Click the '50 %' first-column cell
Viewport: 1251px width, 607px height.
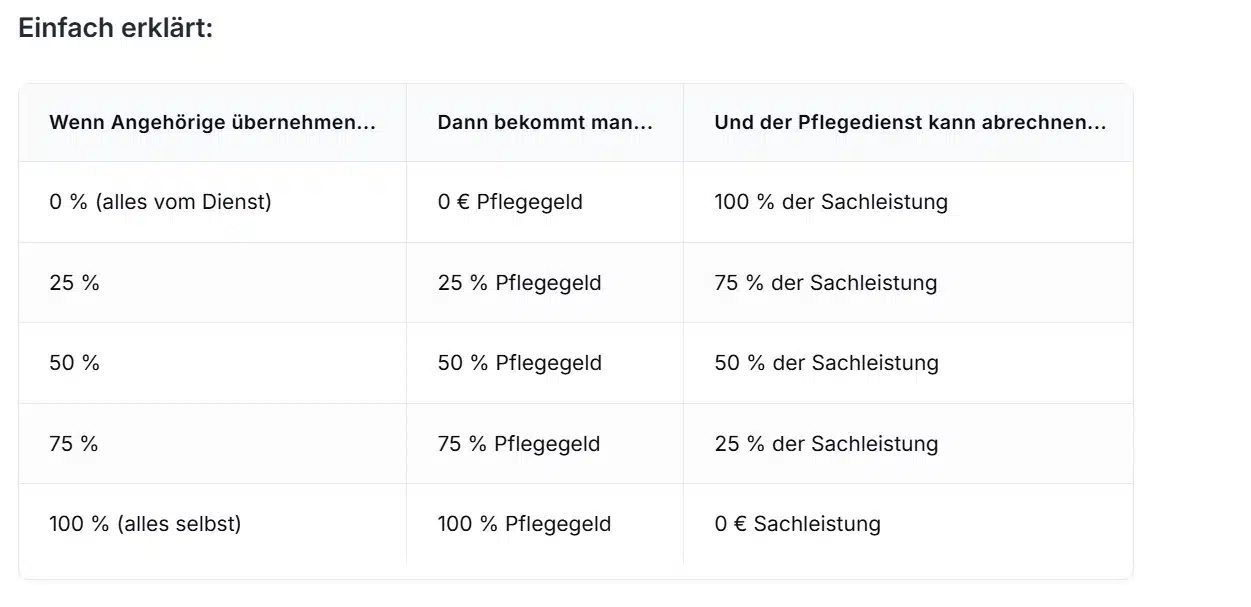(x=75, y=363)
